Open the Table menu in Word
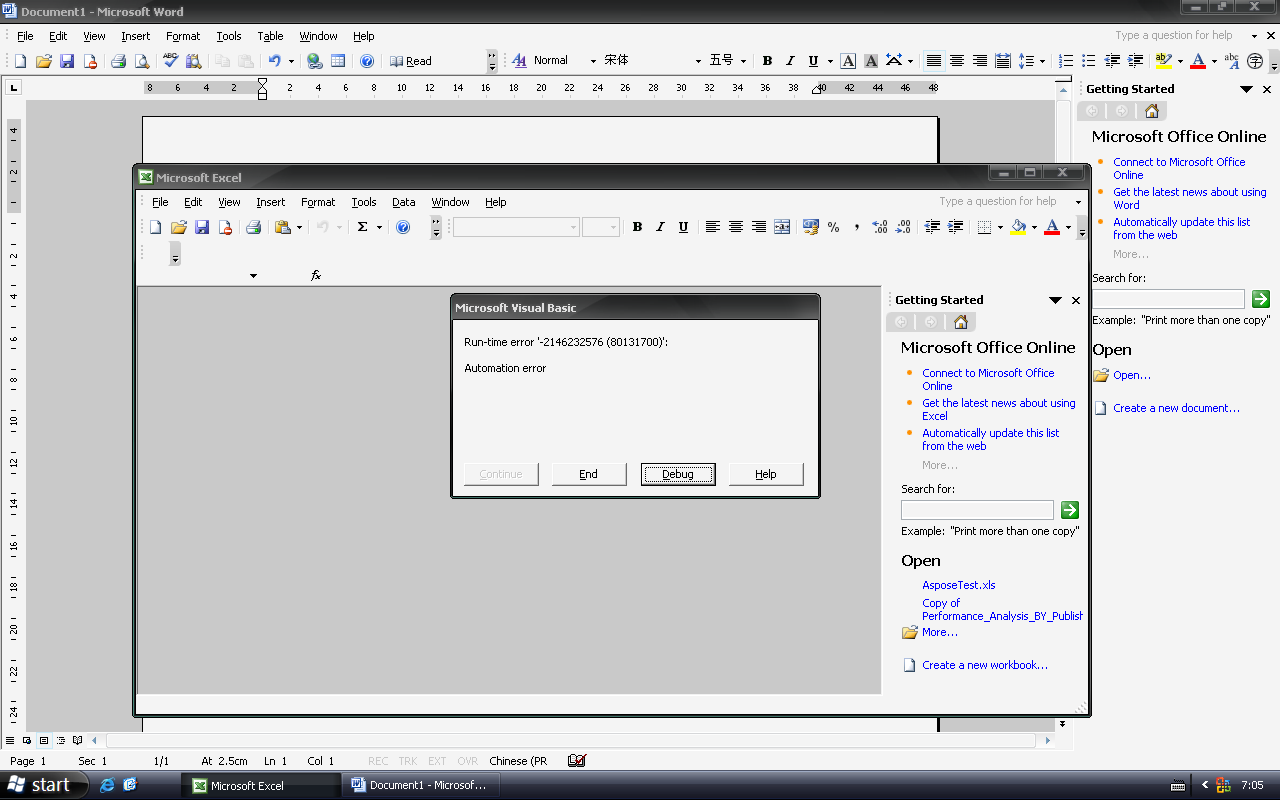 click(270, 36)
